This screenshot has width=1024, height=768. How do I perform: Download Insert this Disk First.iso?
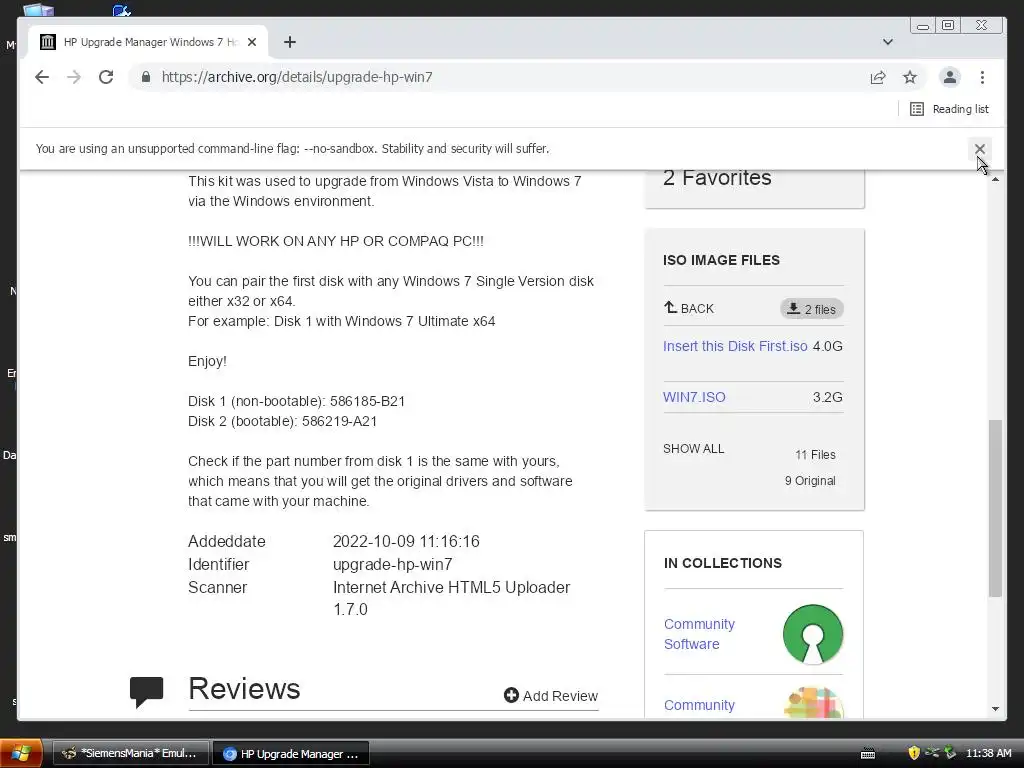pos(735,346)
